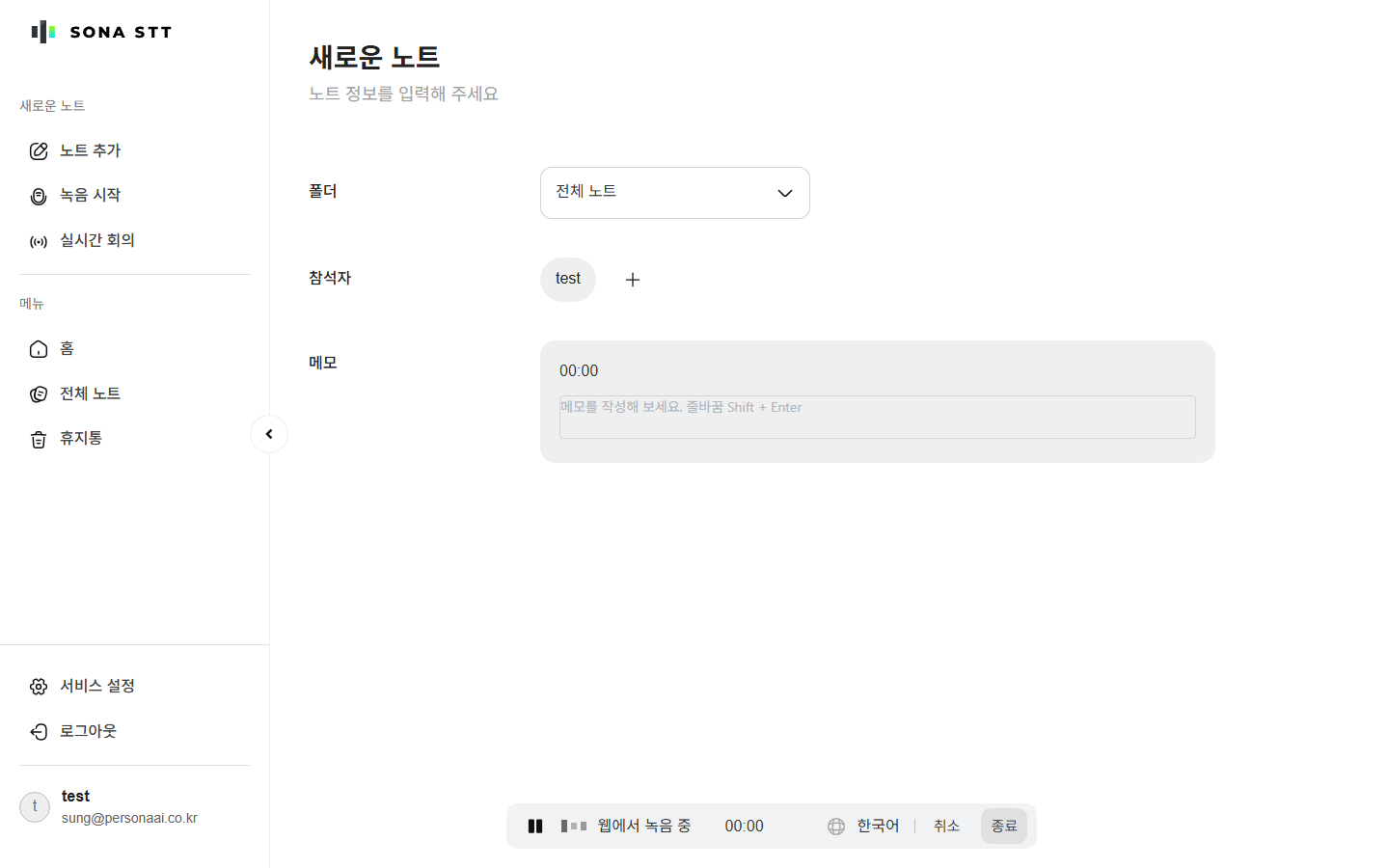Viewport: 1389px width, 868px height.
Task: Click the 새로운 노트 page heading
Action: pos(374,57)
